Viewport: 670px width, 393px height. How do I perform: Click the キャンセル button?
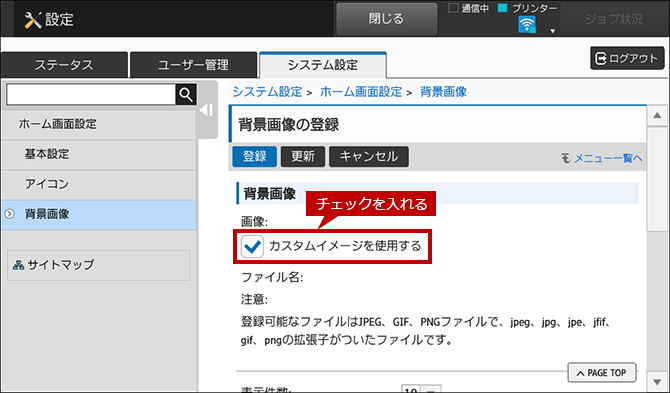[369, 156]
